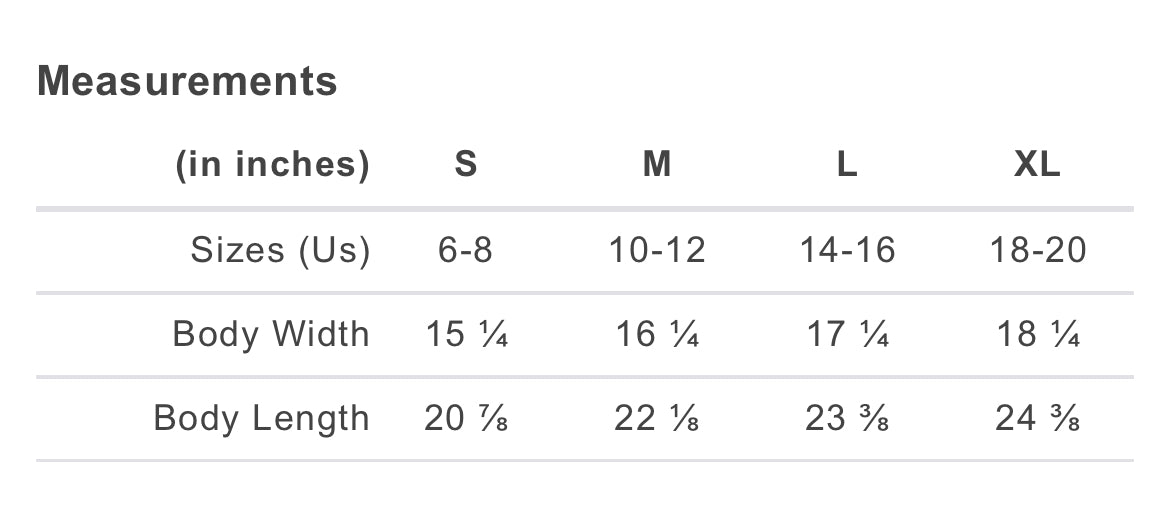Click the 6-8 US size cell
This screenshot has height=522, width=1170.
[466, 250]
